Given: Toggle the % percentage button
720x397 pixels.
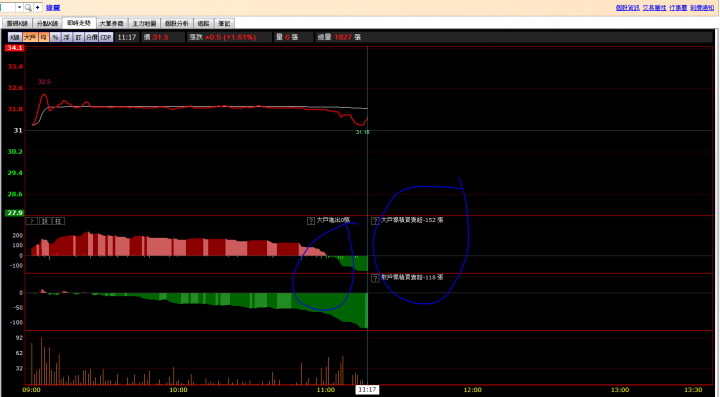Looking at the screenshot, I should click(55, 37).
